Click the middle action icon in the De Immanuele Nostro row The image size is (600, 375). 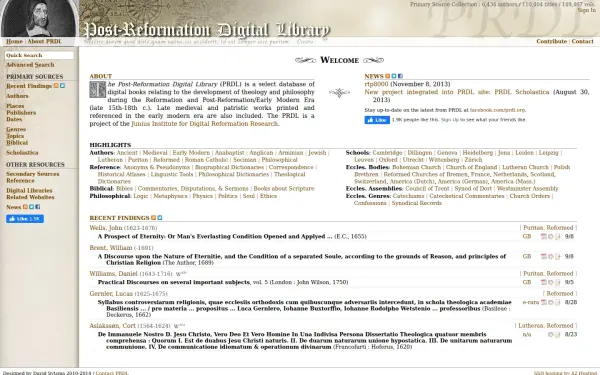coord(551,334)
